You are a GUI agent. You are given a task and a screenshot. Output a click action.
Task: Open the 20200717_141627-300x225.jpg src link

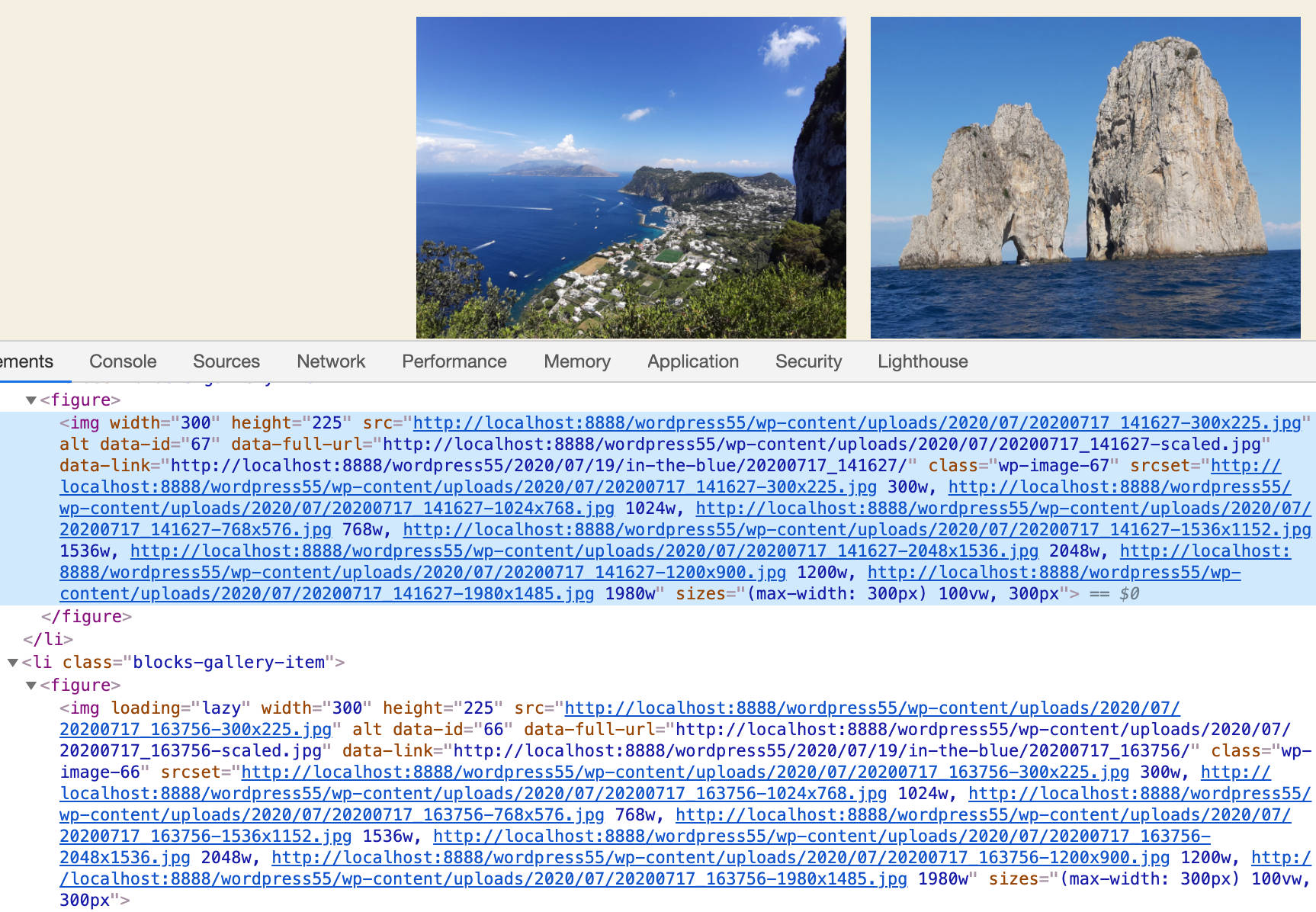pyautogui.click(x=839, y=422)
